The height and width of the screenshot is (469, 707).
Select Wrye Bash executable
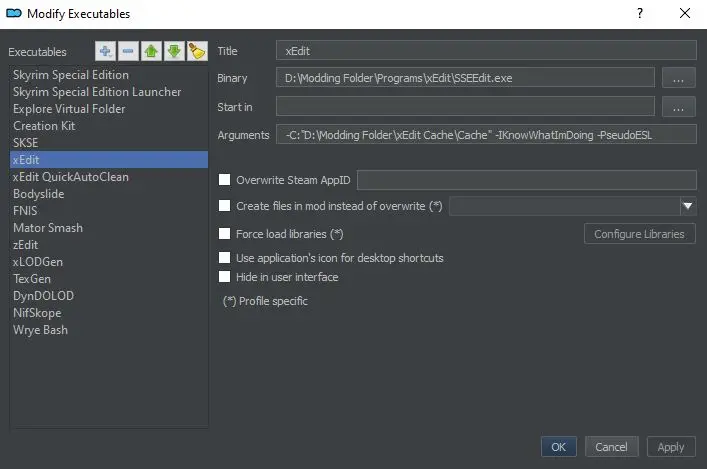[x=109, y=330]
